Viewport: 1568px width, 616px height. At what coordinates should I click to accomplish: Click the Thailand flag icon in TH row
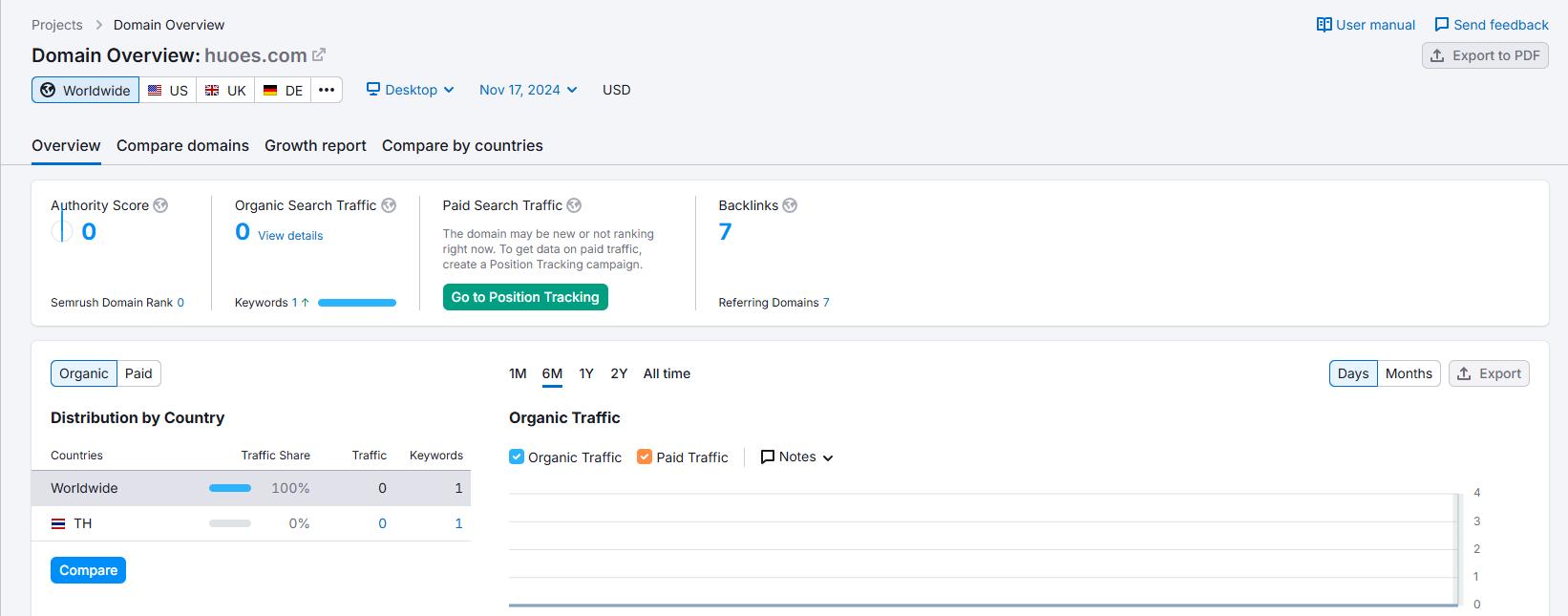[58, 523]
